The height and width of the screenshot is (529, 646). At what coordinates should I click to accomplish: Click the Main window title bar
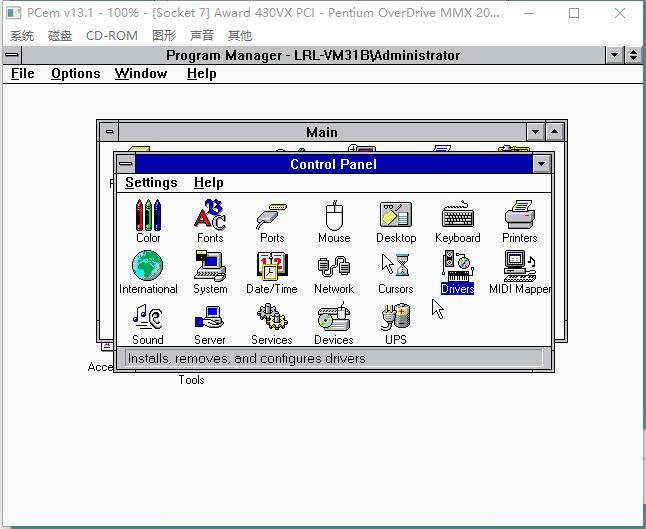tap(322, 132)
